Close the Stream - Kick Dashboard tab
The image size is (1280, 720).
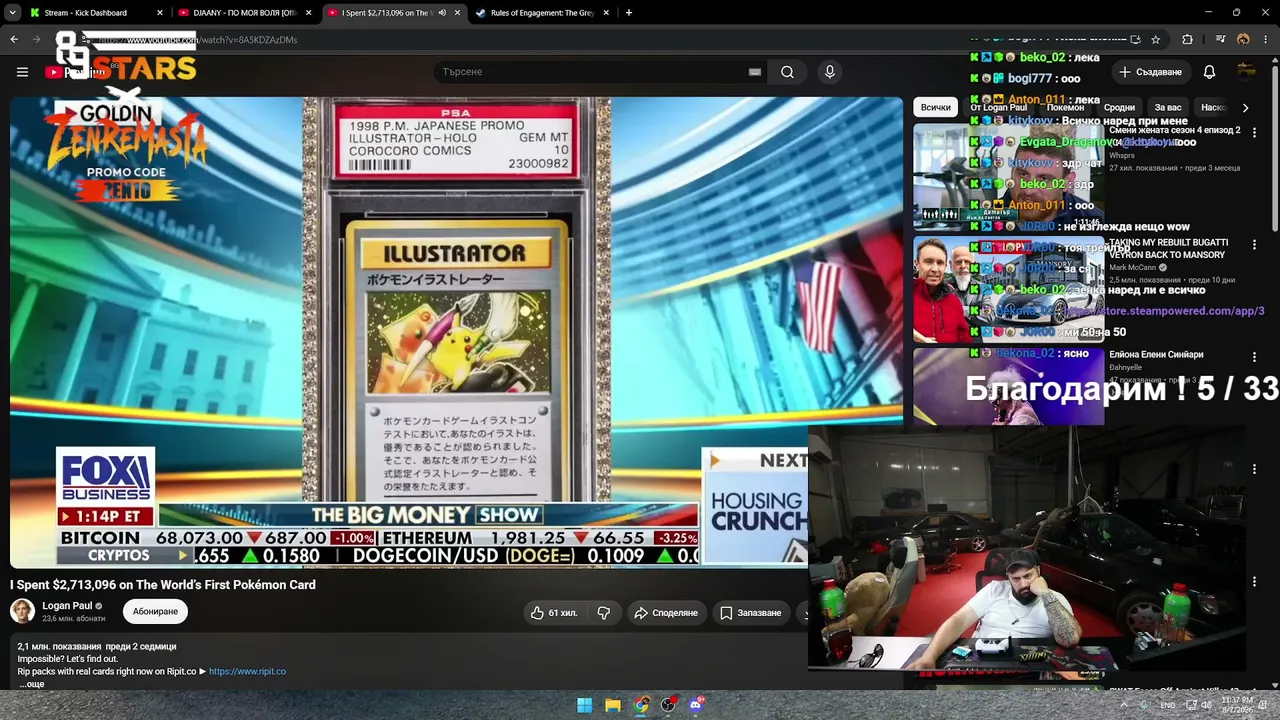pyautogui.click(x=160, y=13)
